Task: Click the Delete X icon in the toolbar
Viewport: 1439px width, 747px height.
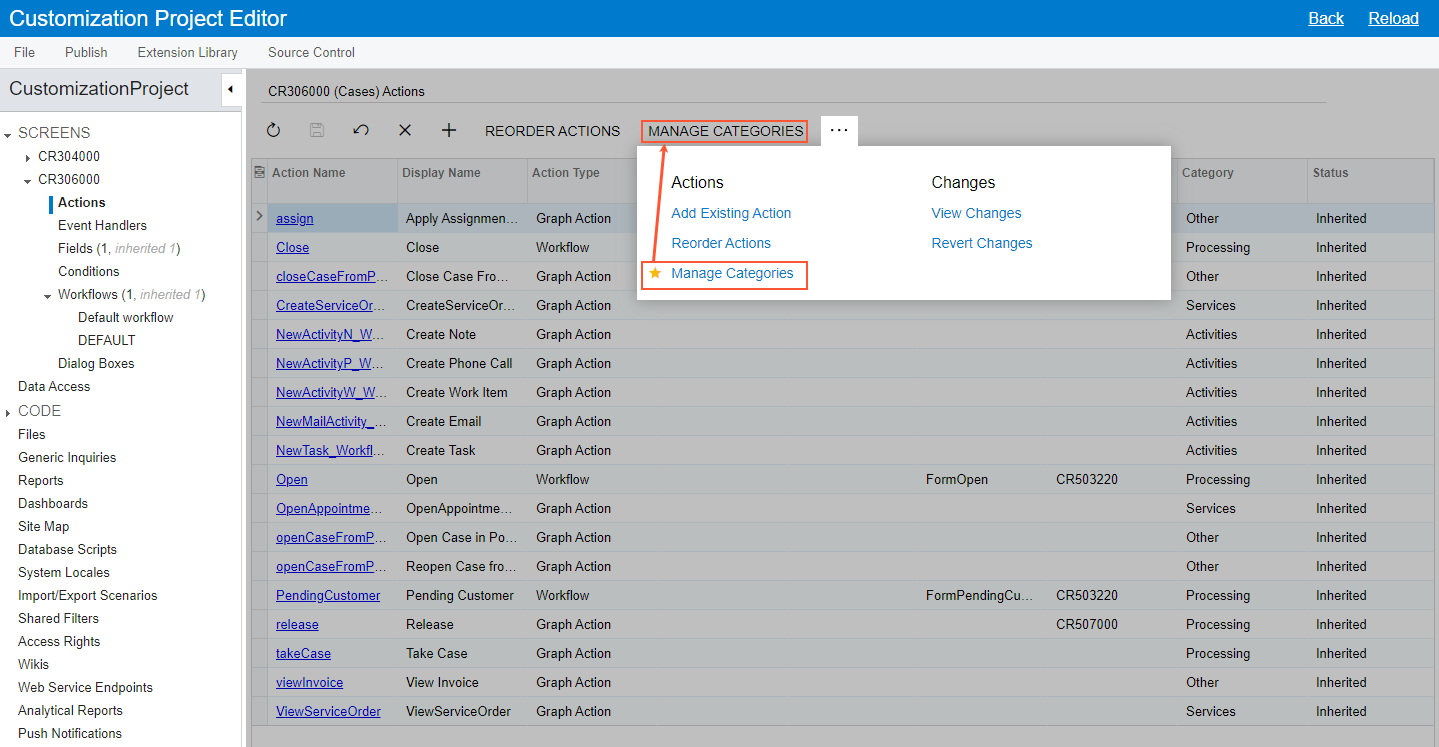Action: 405,130
